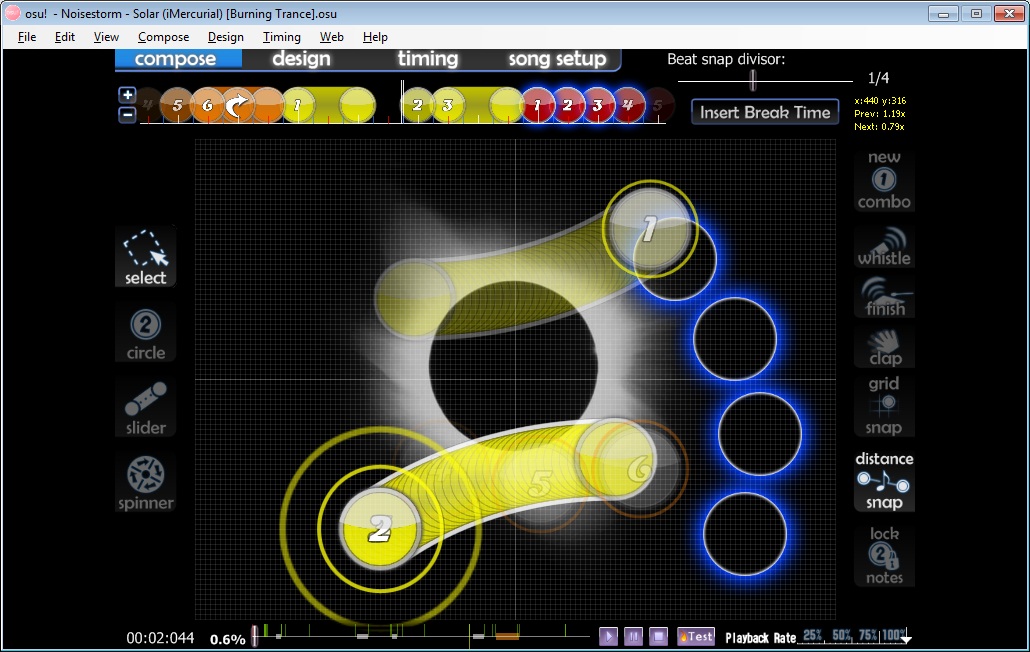
Task: Toggle new combo on the selection
Action: coord(884,180)
